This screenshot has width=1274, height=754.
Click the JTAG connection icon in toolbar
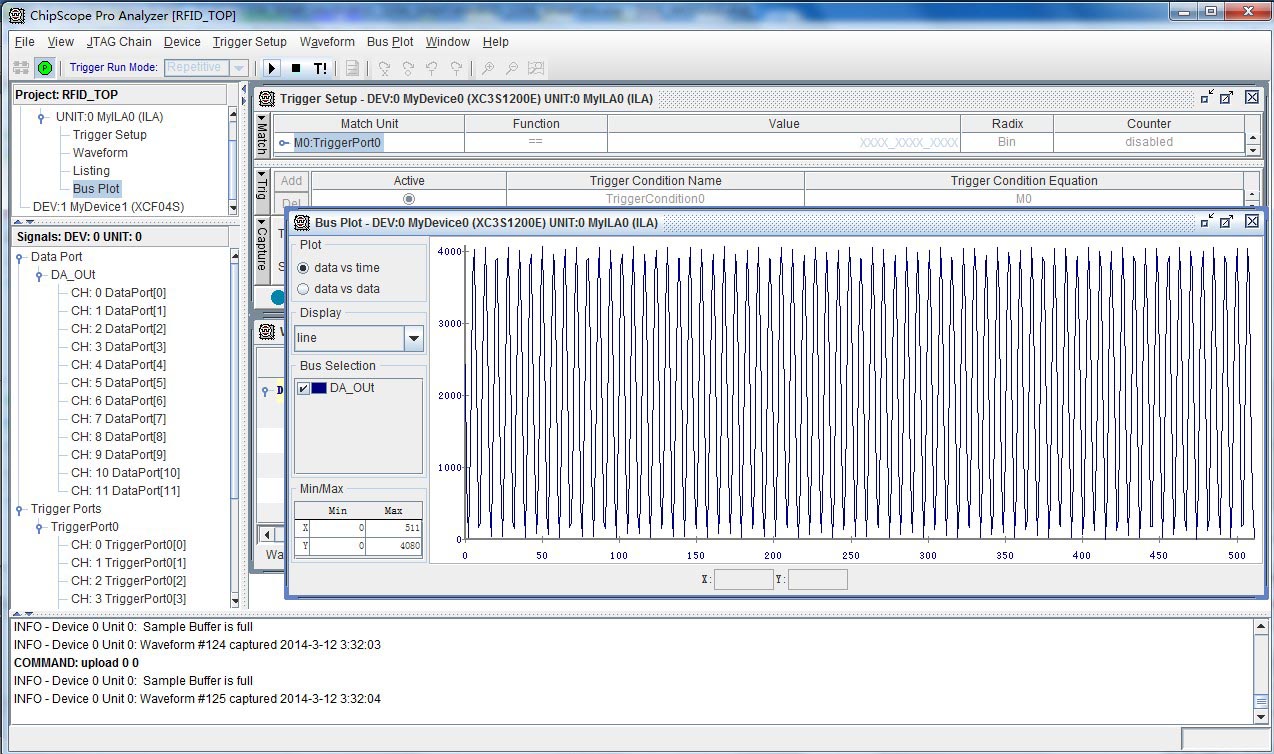(x=21, y=68)
